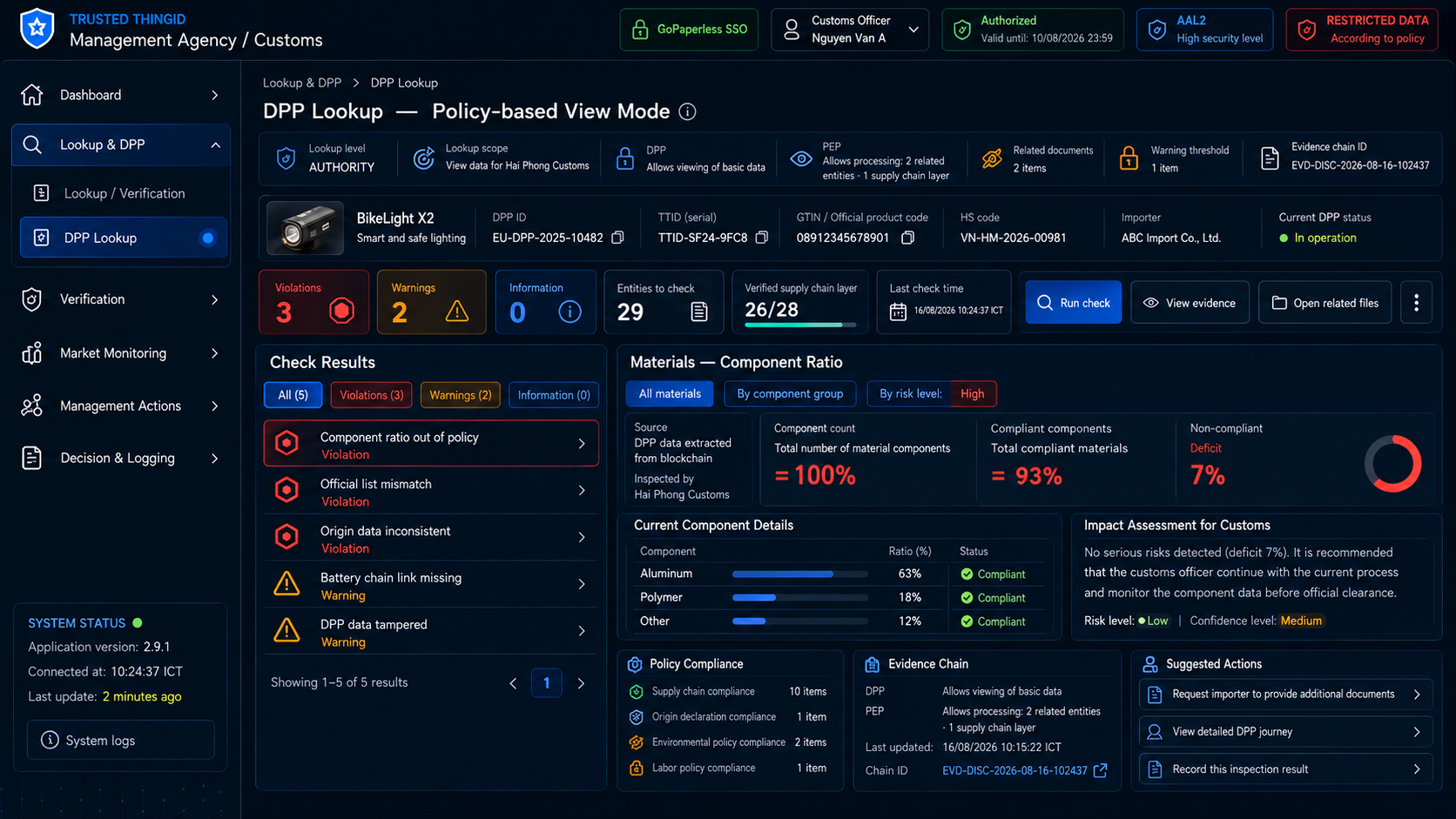Click Open related files button
Image resolution: width=1456 pixels, height=819 pixels.
click(1325, 303)
